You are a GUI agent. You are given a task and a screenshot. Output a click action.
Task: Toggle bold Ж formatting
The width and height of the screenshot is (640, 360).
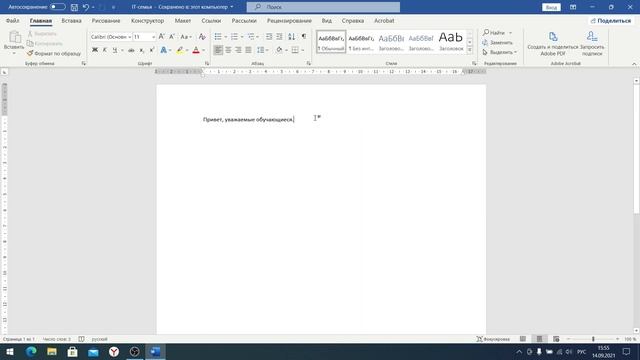point(95,50)
